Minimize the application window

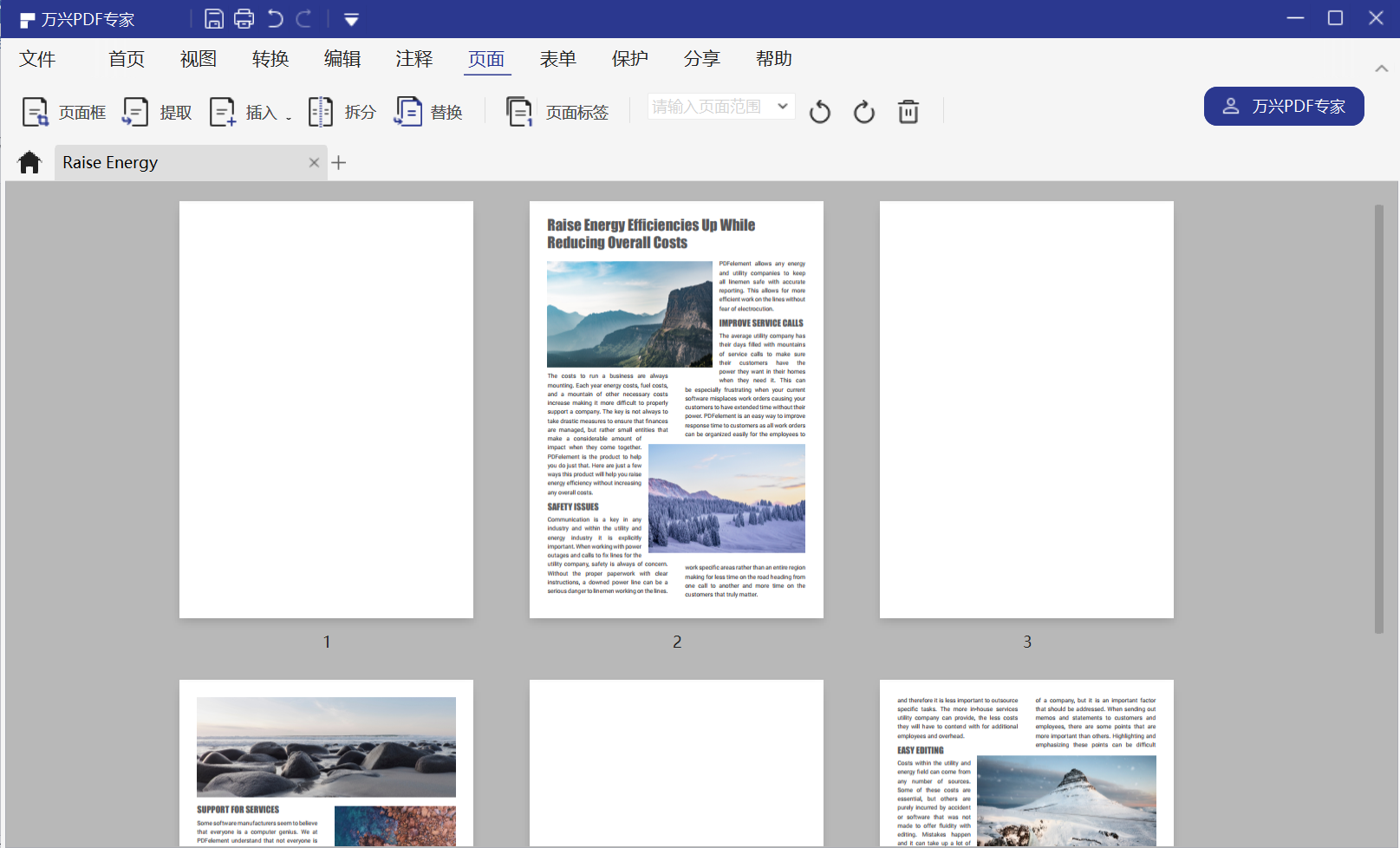(x=1295, y=18)
